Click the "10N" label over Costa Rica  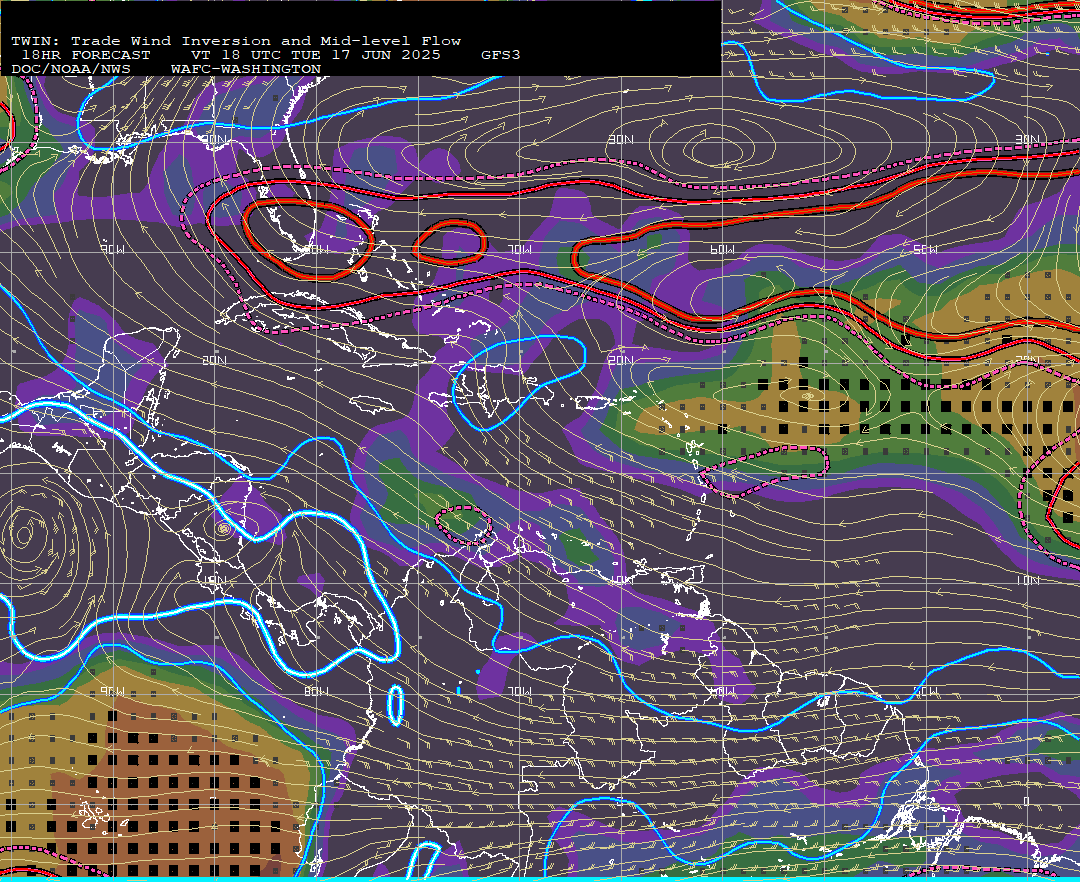coord(214,580)
